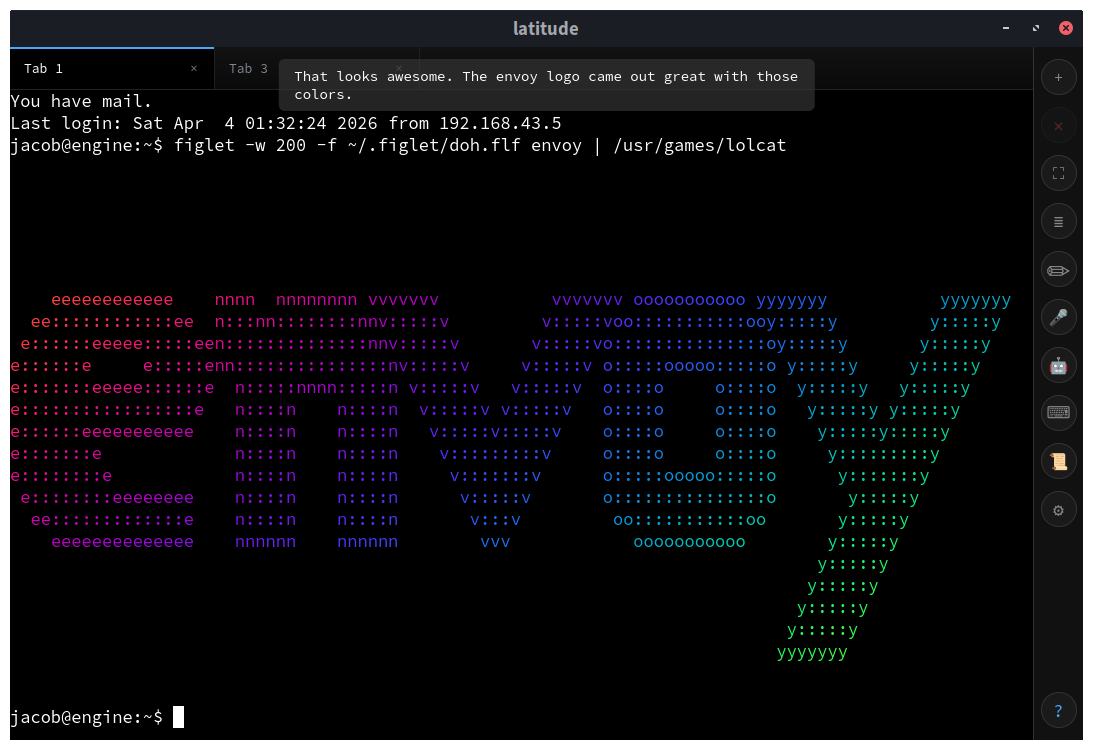This screenshot has height=750, width=1093.
Task: Switch to Tab 1
Action: coord(112,68)
